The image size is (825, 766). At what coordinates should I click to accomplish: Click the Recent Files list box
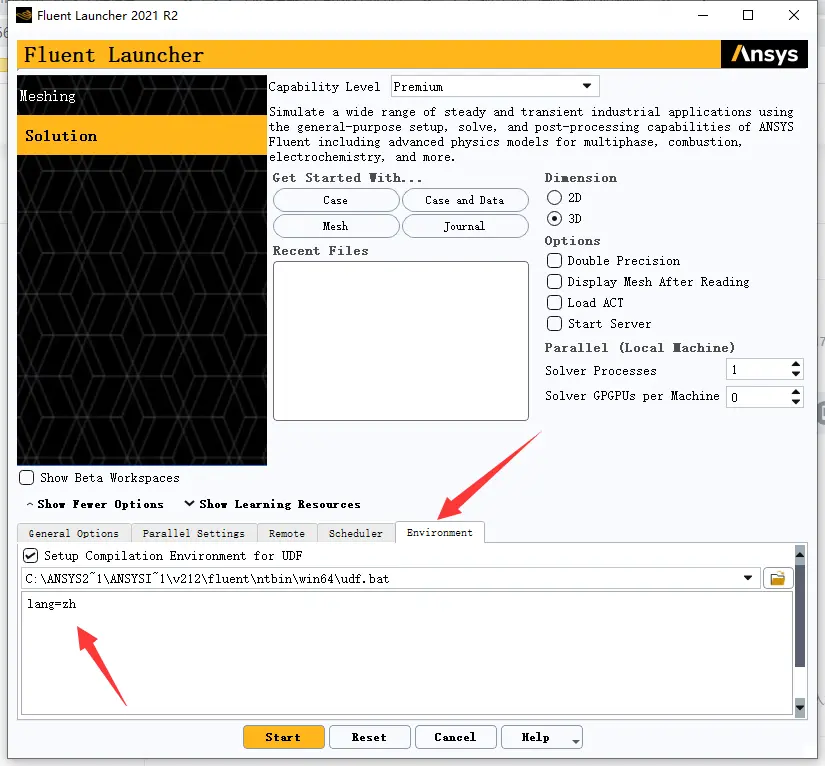coord(401,341)
